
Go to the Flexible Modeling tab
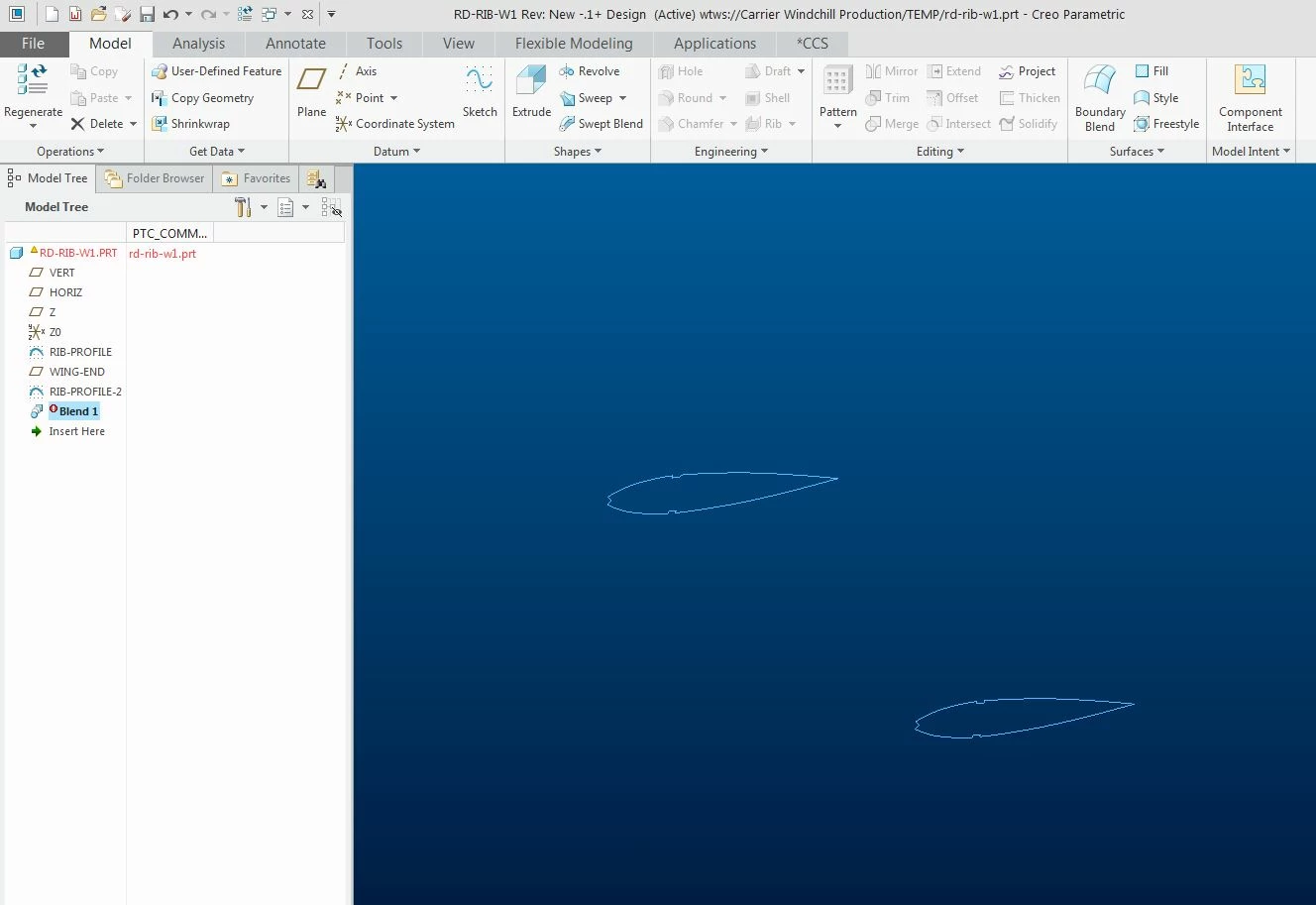[x=574, y=44]
